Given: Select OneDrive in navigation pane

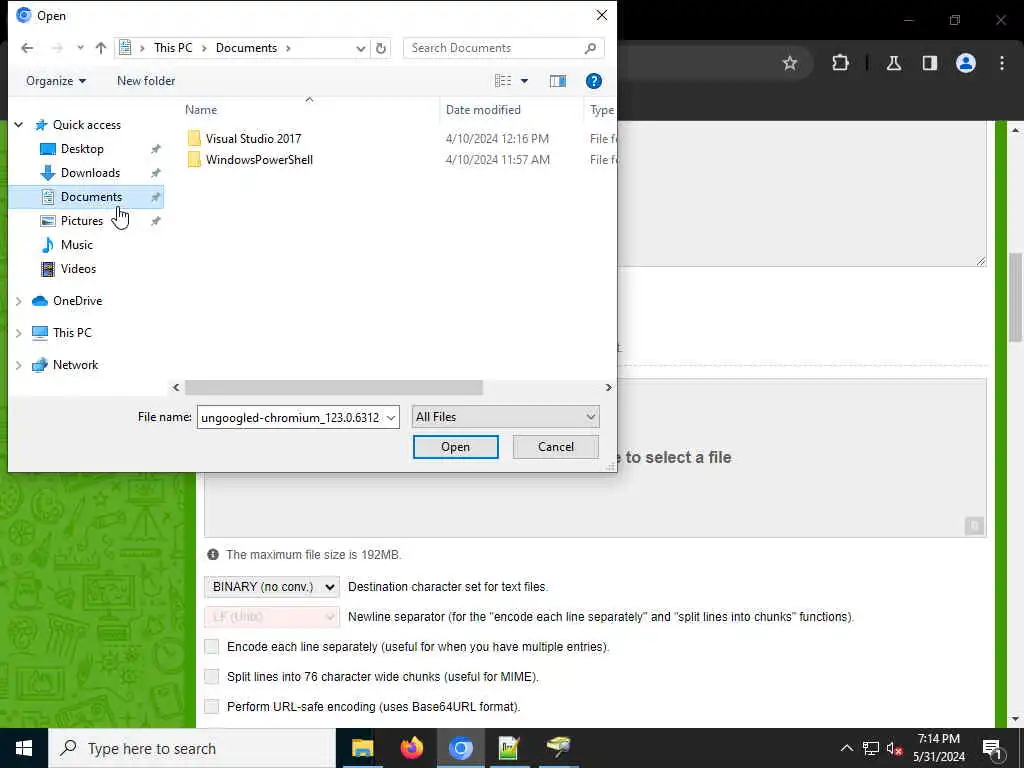Looking at the screenshot, I should click(77, 301).
